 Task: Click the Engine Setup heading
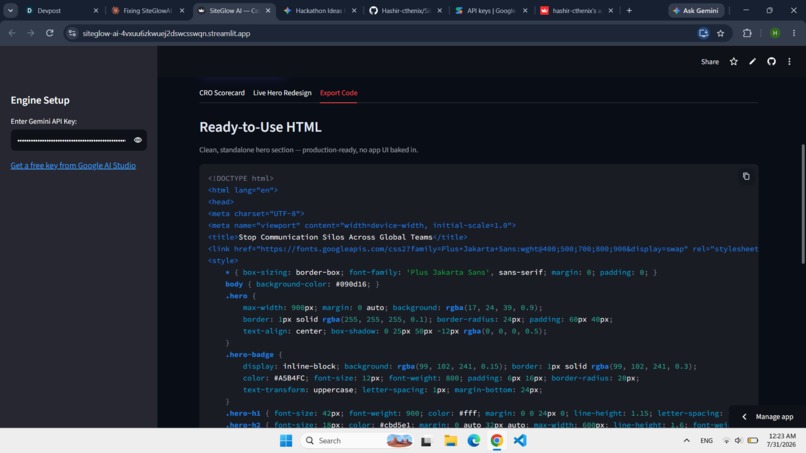click(x=40, y=100)
